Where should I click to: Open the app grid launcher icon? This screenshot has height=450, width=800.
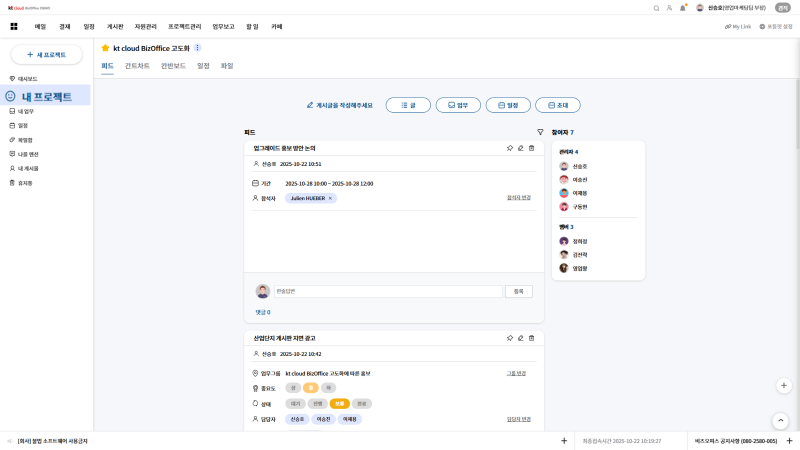pyautogui.click(x=14, y=26)
